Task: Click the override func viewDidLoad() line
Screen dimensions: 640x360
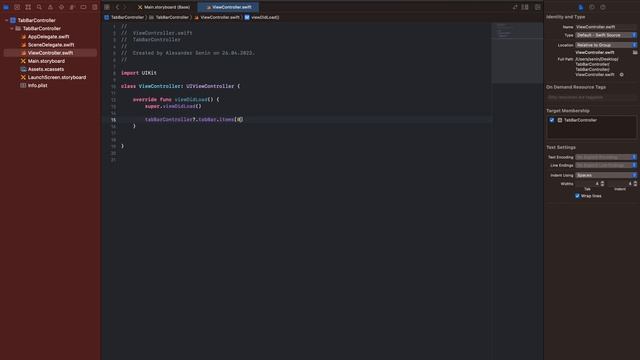Action: [x=176, y=99]
